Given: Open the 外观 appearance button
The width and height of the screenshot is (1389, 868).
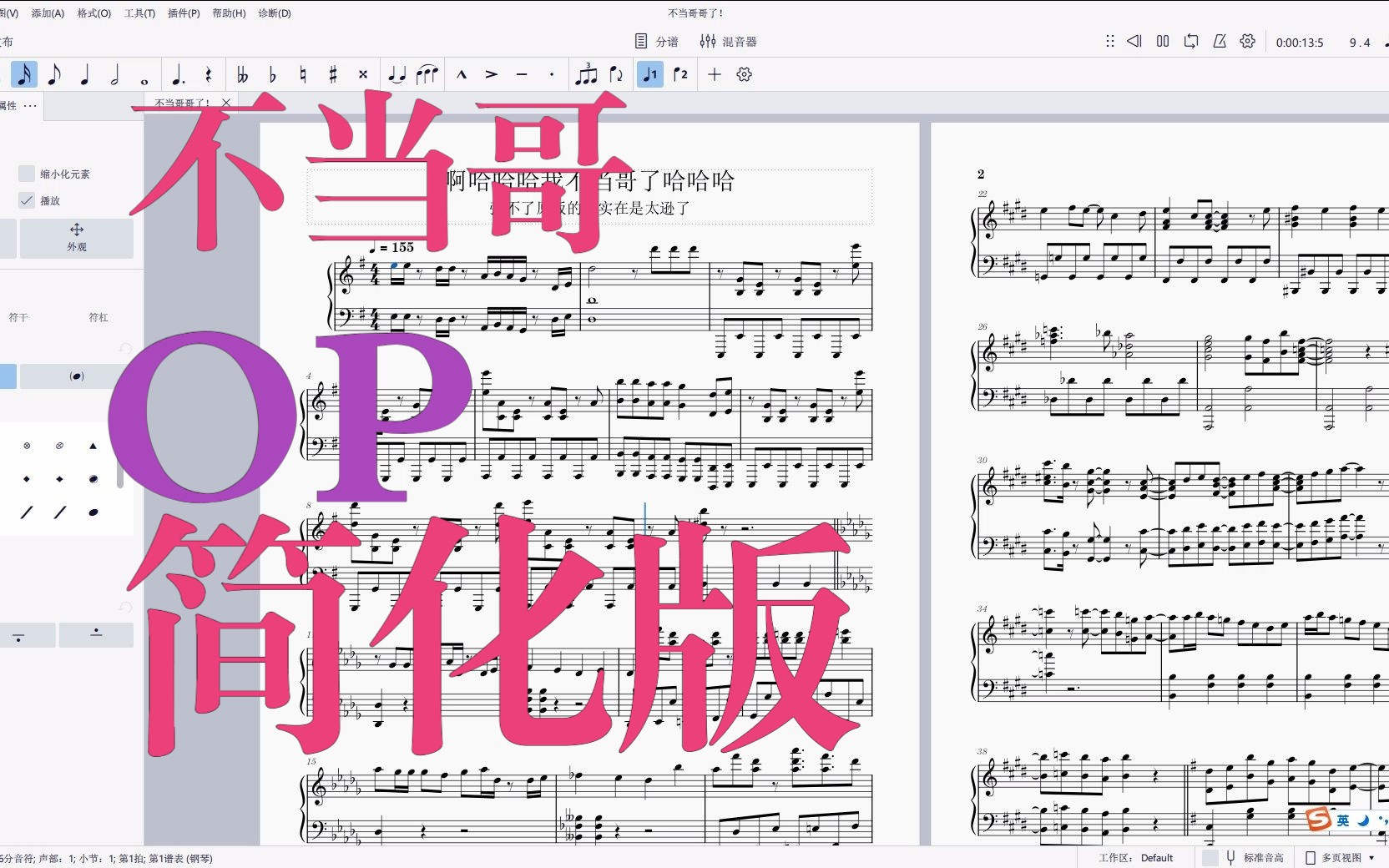Looking at the screenshot, I should pyautogui.click(x=76, y=238).
